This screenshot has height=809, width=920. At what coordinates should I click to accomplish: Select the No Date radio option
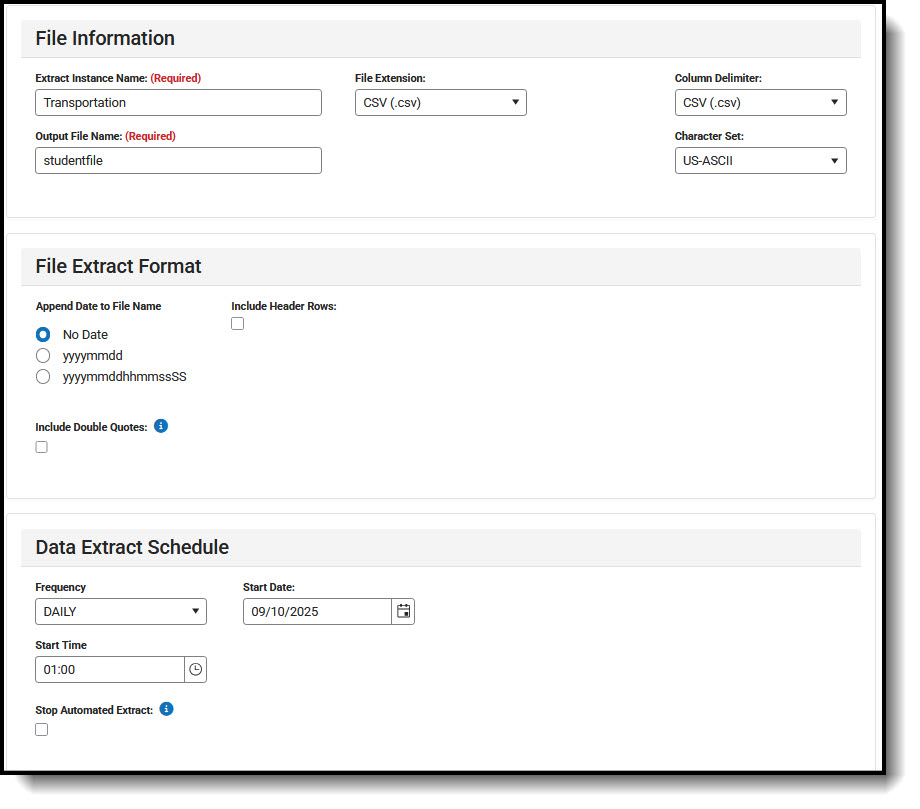(43, 335)
